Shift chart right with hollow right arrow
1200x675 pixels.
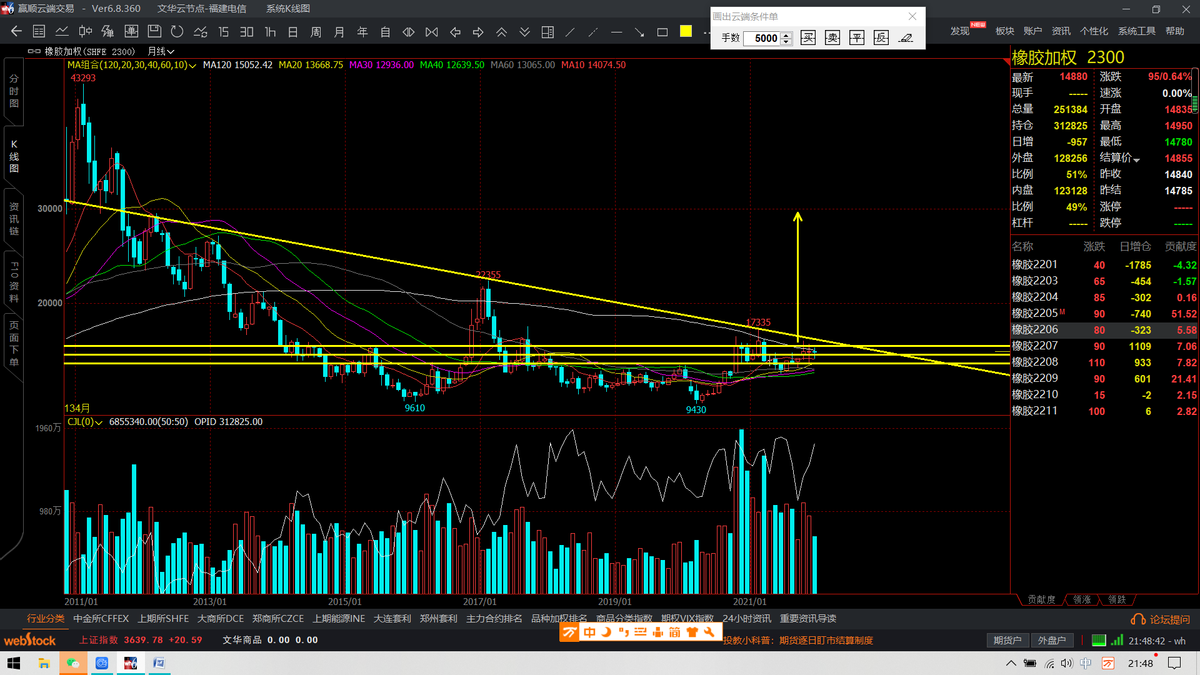478,32
